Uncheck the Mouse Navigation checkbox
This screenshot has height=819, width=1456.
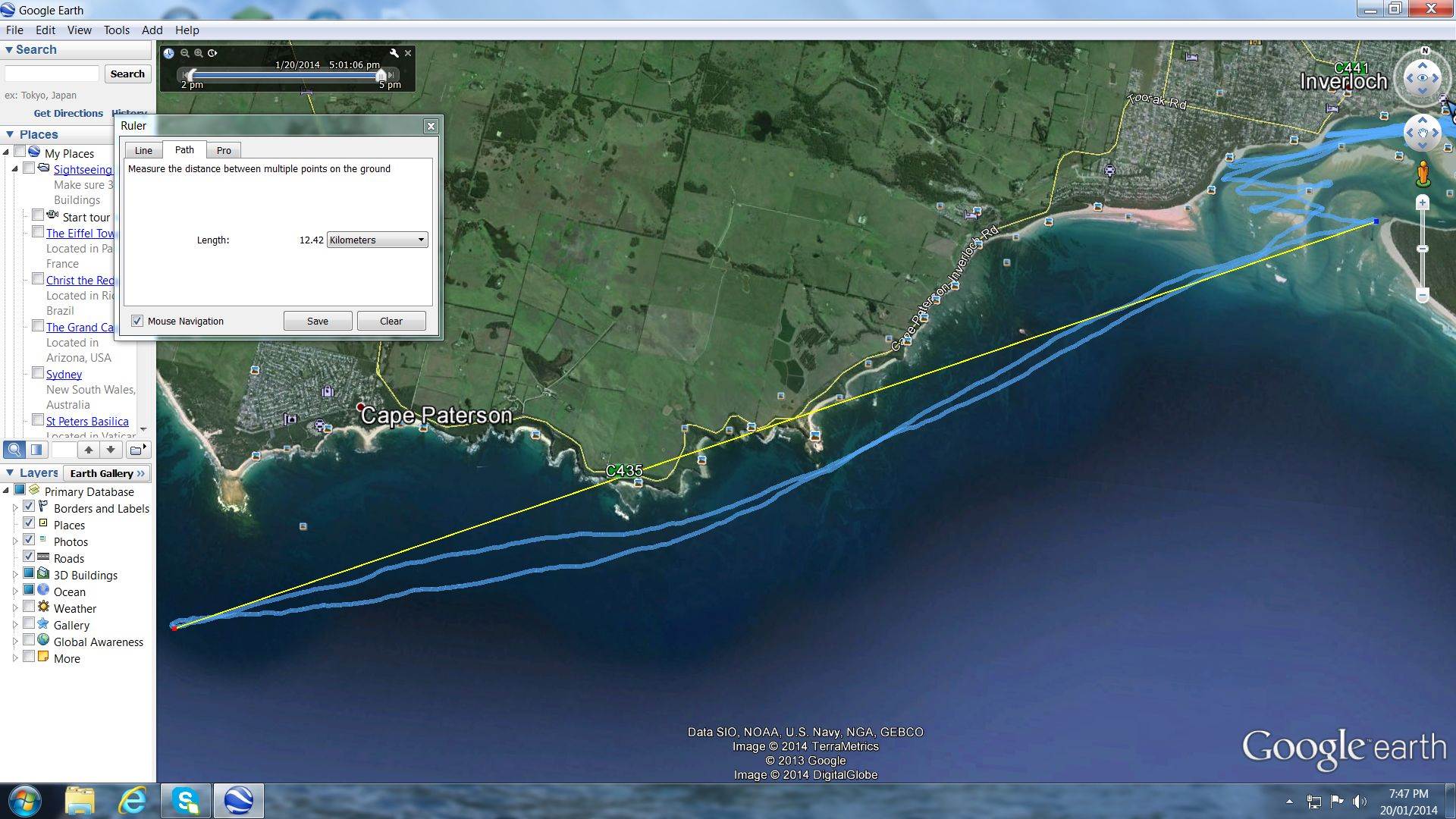137,321
